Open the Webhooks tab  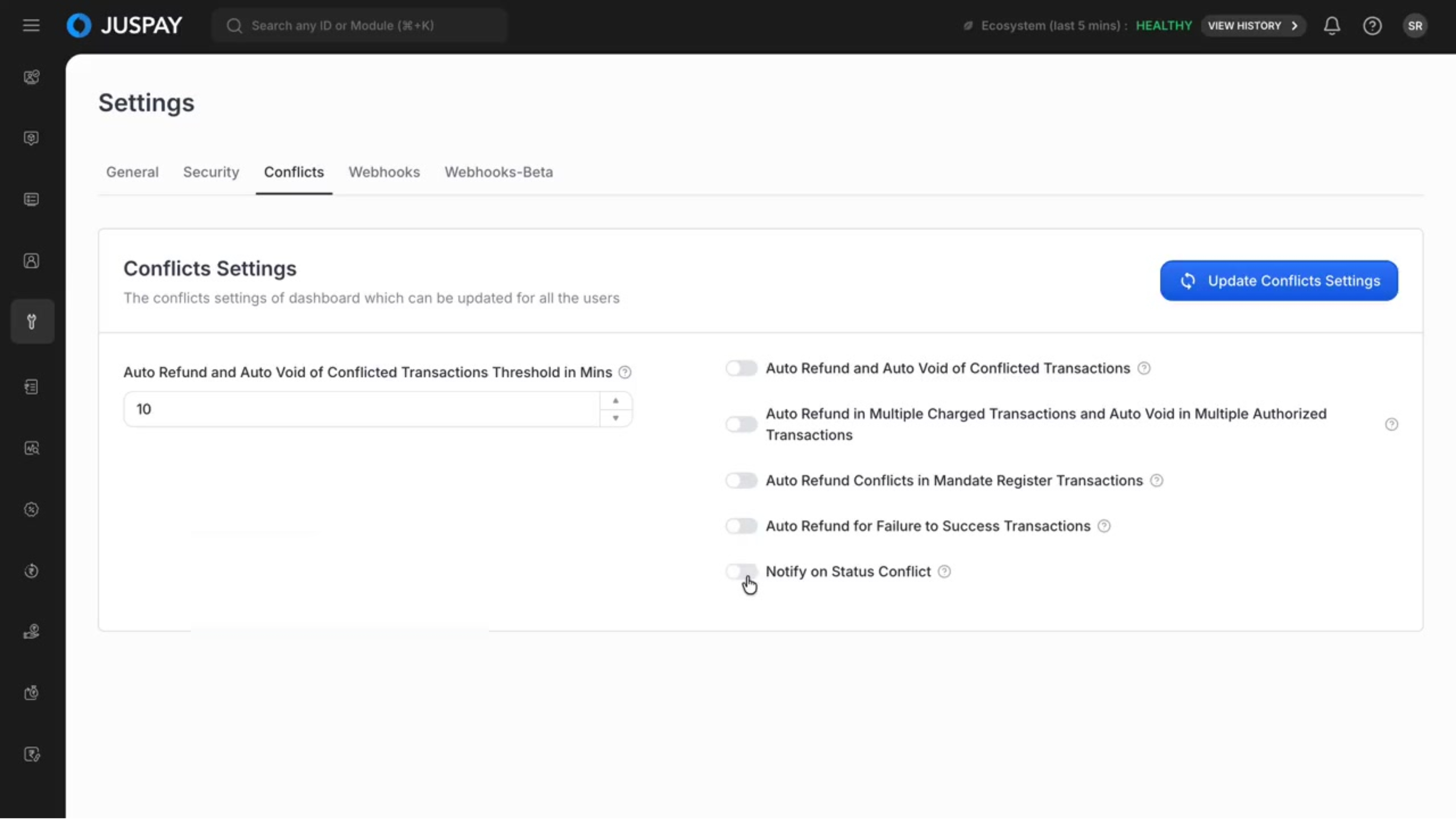384,172
